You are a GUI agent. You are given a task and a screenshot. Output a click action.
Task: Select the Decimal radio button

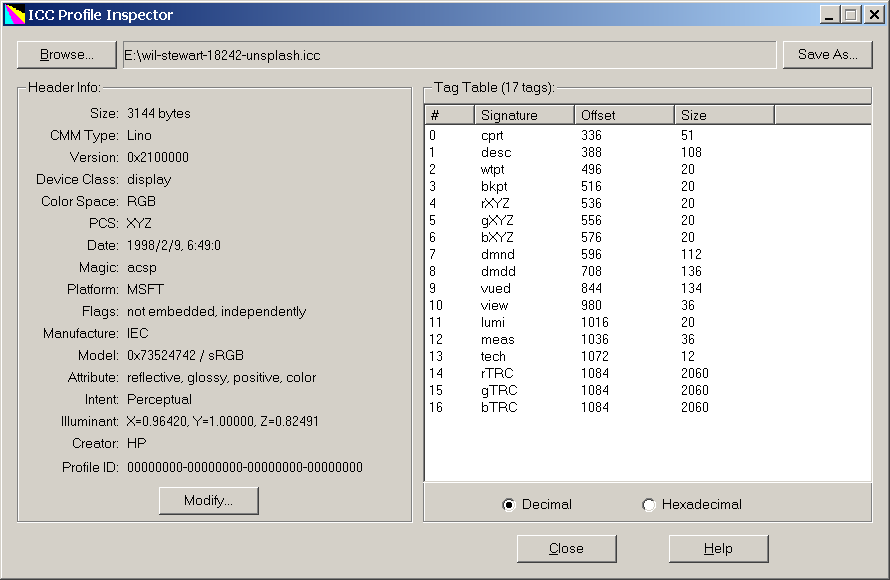point(509,505)
